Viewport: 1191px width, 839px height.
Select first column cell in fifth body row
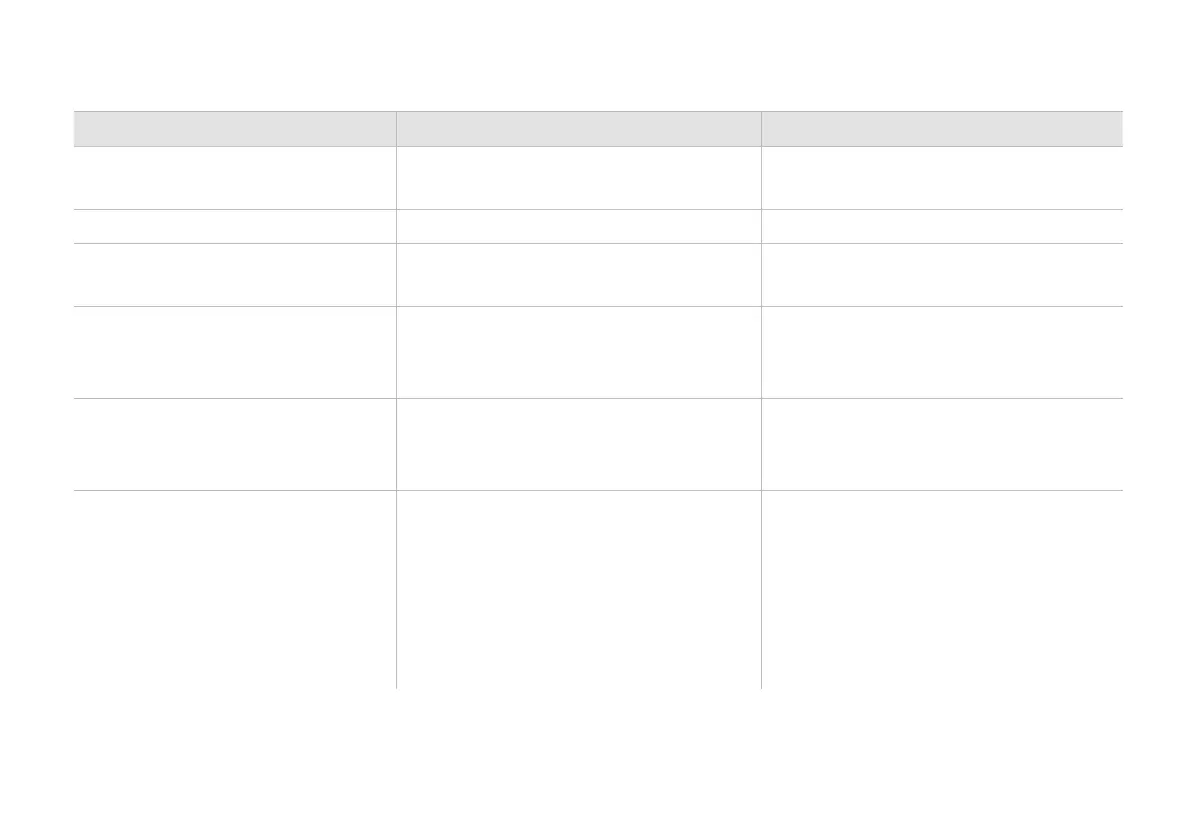[x=234, y=444]
